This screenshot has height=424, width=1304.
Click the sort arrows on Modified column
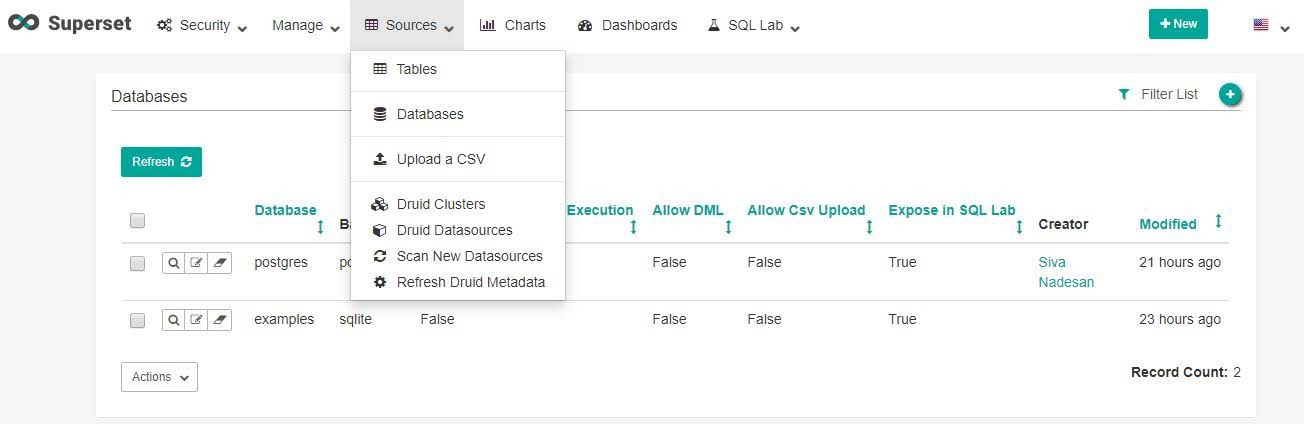[1218, 221]
